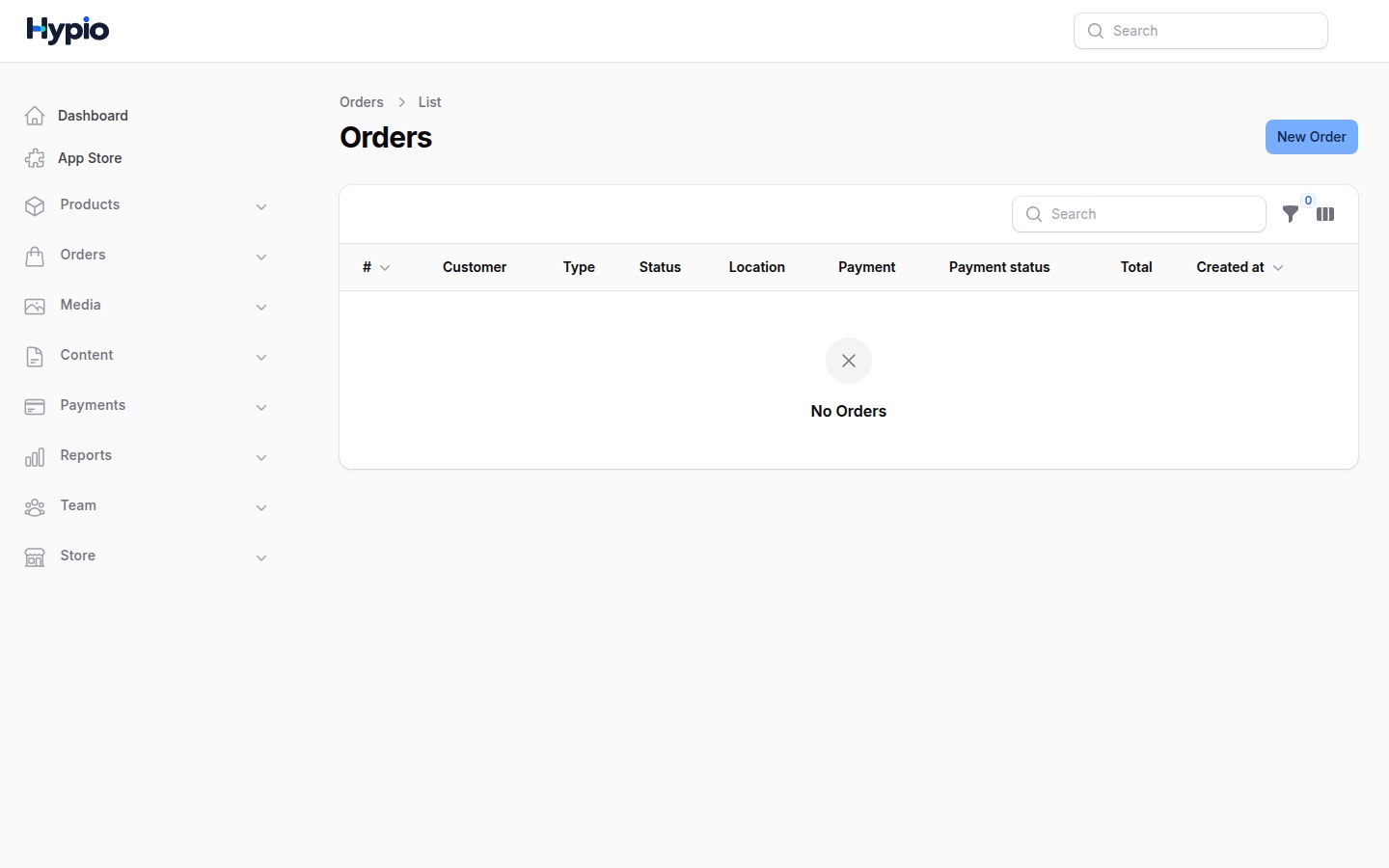Focus the top global Search field

tap(1201, 31)
